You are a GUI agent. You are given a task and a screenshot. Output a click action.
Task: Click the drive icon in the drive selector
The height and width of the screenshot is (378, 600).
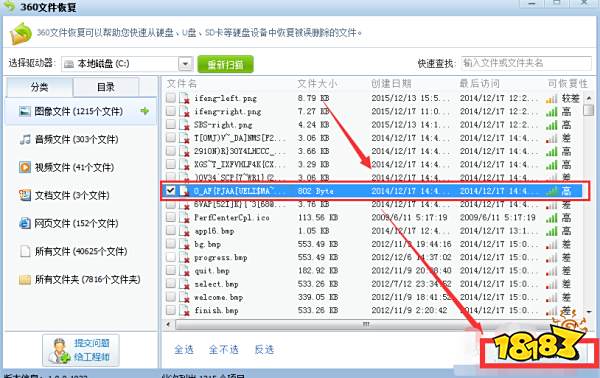pos(69,64)
